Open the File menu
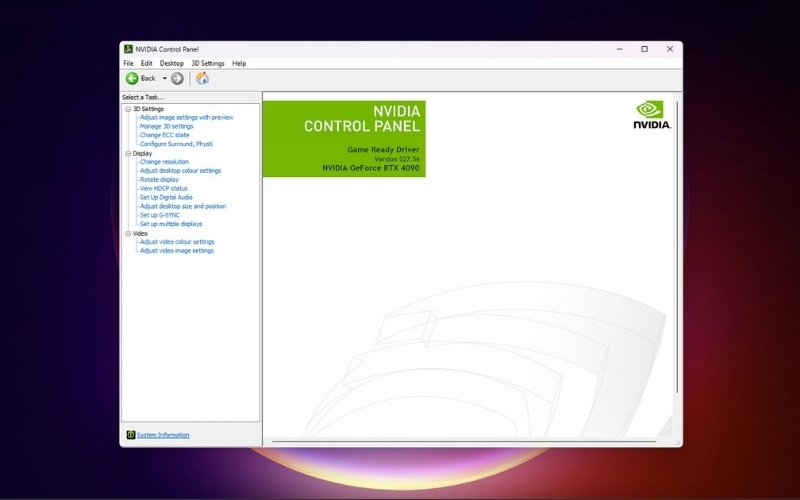Image resolution: width=800 pixels, height=500 pixels. click(x=129, y=63)
